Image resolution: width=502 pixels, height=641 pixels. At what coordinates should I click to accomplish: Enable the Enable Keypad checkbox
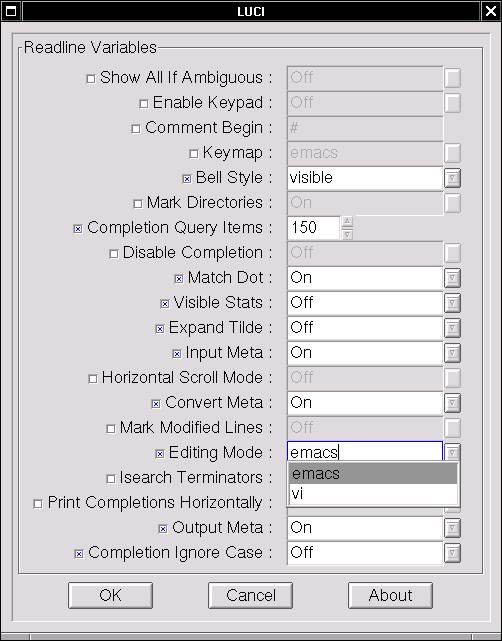coord(143,104)
